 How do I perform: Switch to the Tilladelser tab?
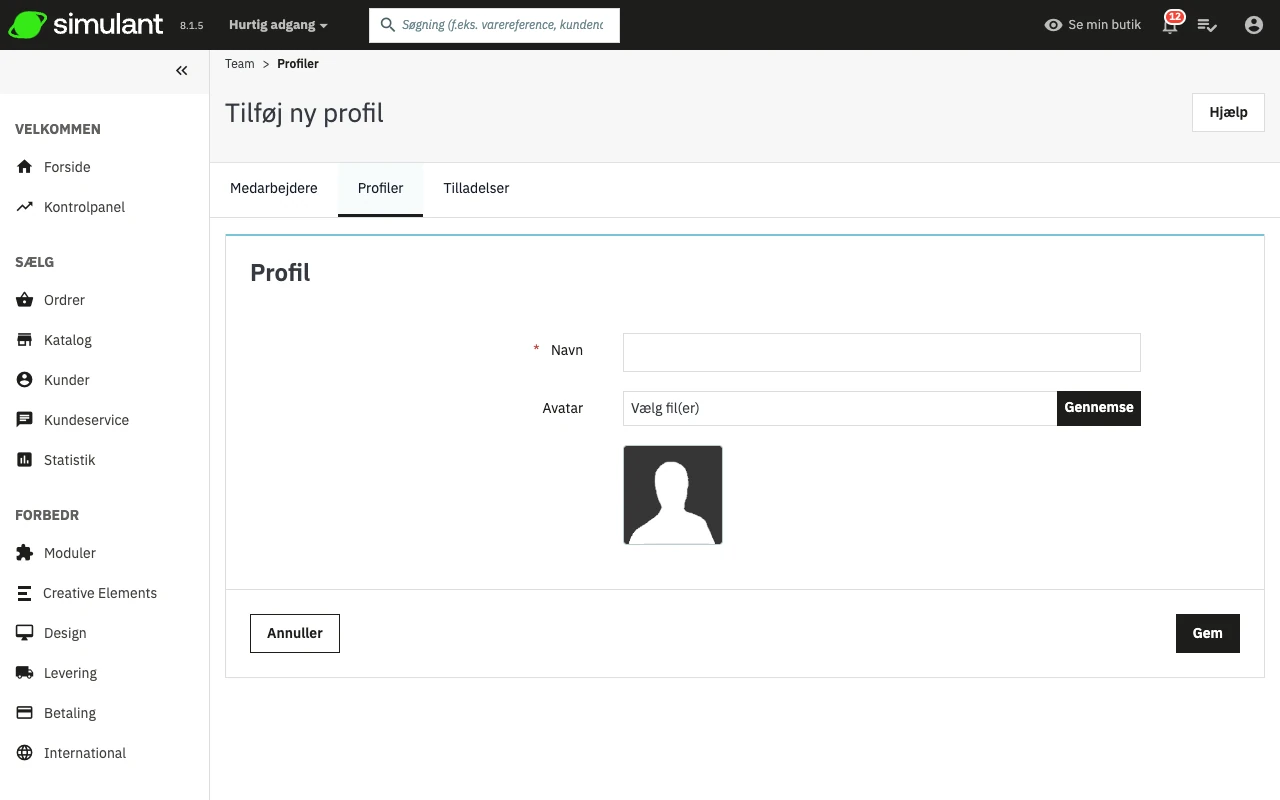476,188
